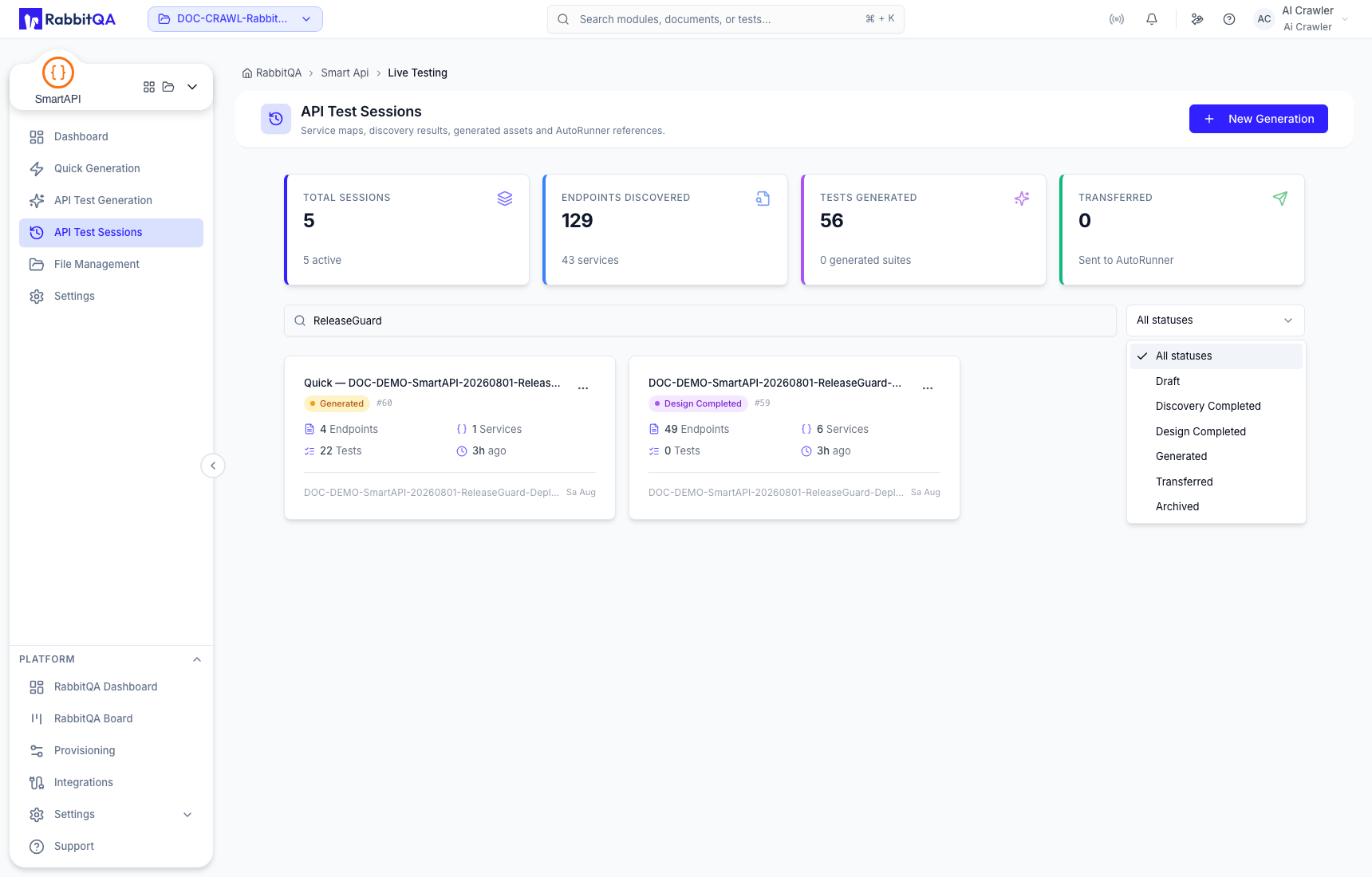Open Quick Generation page
The image size is (1372, 877).
coord(111,168)
